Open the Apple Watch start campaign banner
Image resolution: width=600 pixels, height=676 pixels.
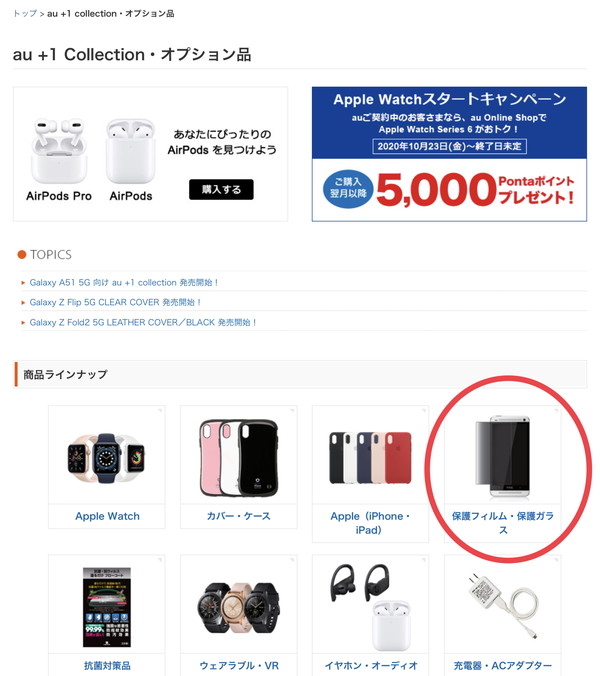coord(449,154)
